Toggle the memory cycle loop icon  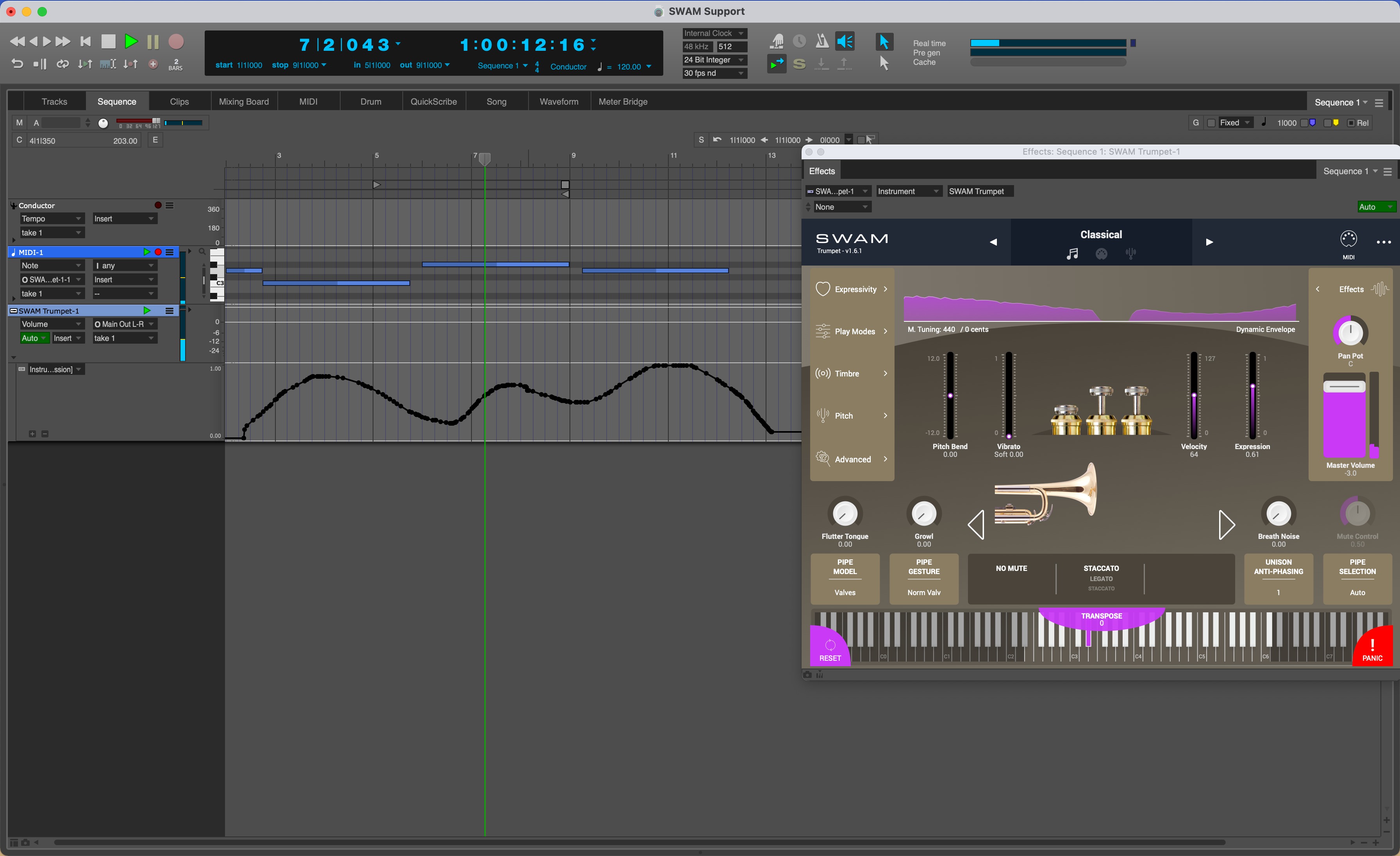(62, 64)
